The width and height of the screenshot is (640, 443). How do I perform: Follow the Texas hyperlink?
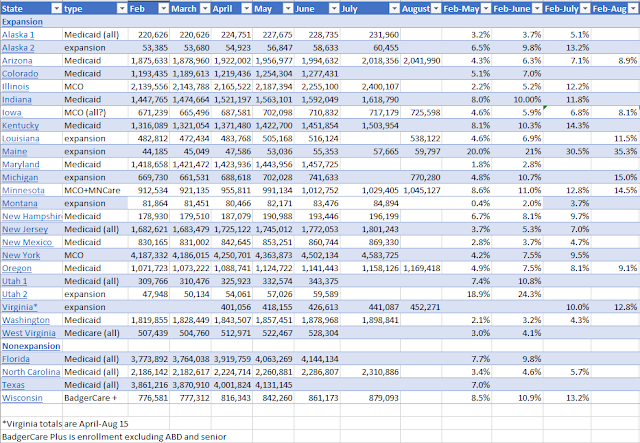(x=13, y=385)
